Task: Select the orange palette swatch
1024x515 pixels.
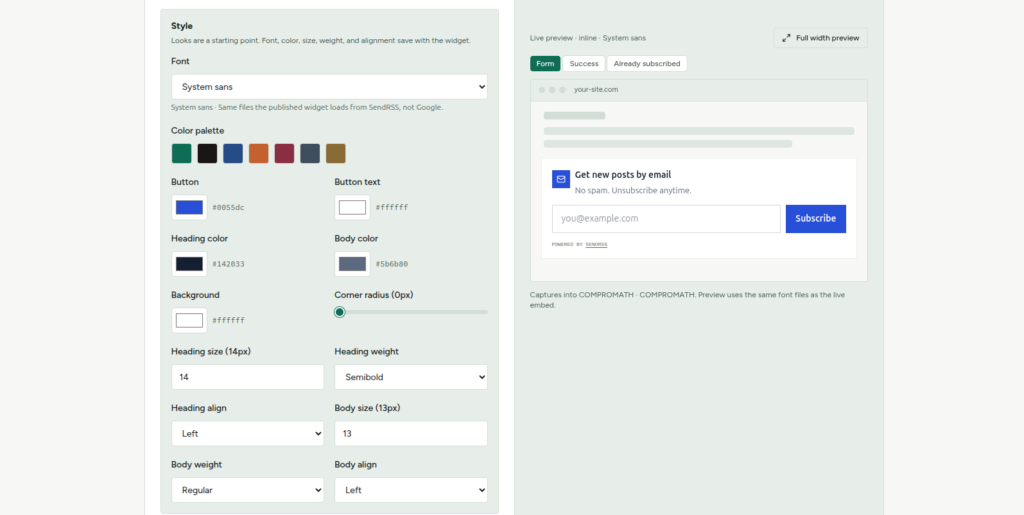Action: point(259,153)
